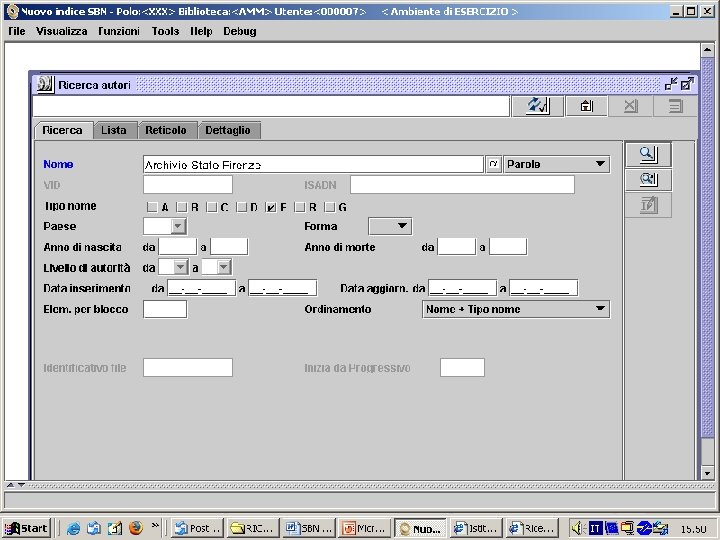Click the speaker volume icon in system tray

click(x=577, y=529)
